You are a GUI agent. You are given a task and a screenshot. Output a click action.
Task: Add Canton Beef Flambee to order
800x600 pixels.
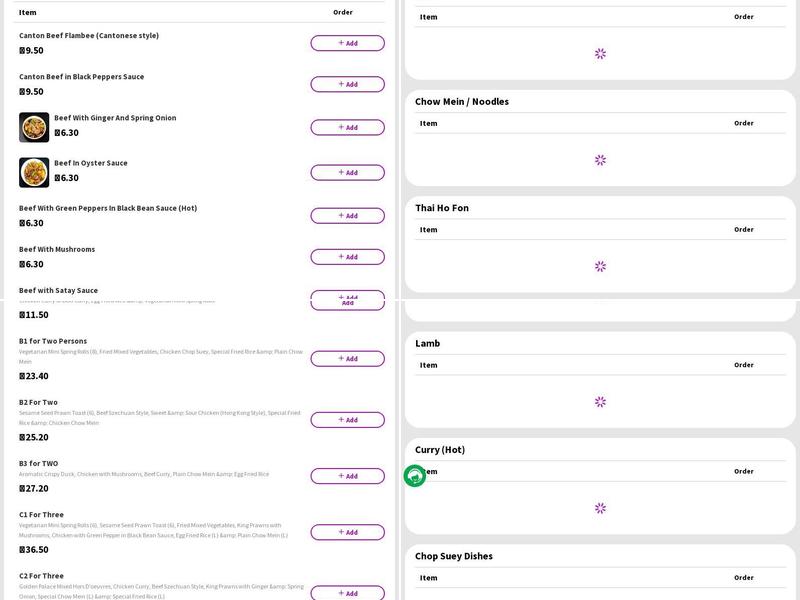pyautogui.click(x=347, y=43)
